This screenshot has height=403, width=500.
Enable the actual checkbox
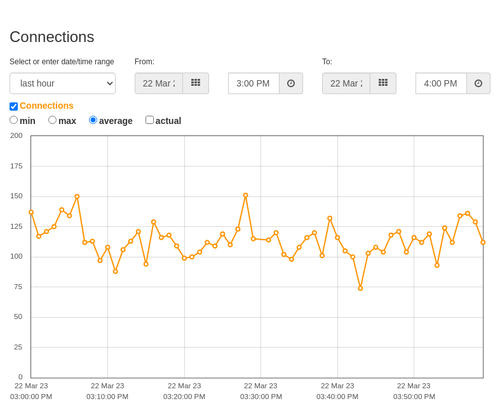pyautogui.click(x=149, y=120)
